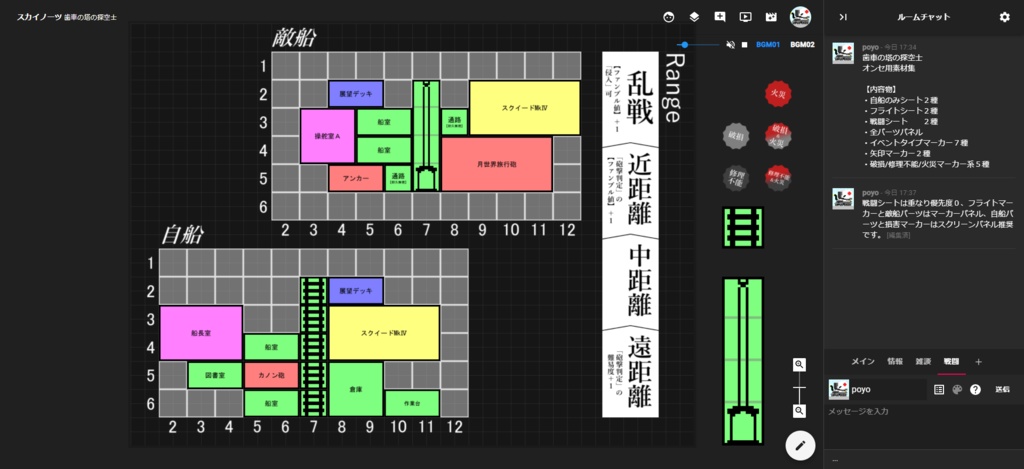1024x469 pixels.
Task: Focus the メッセージを入力 message box
Action: click(x=923, y=412)
